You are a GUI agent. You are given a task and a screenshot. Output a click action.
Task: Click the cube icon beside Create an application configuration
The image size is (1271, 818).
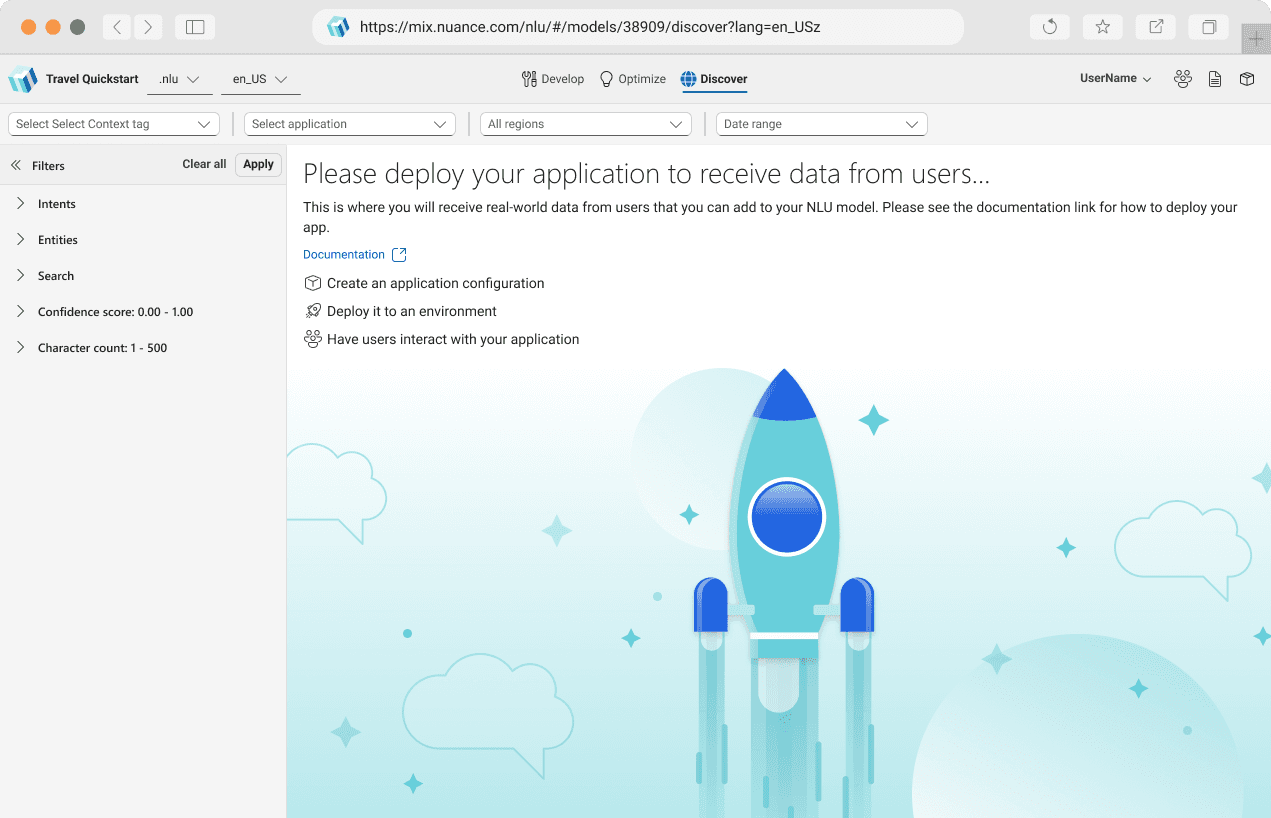(x=313, y=283)
